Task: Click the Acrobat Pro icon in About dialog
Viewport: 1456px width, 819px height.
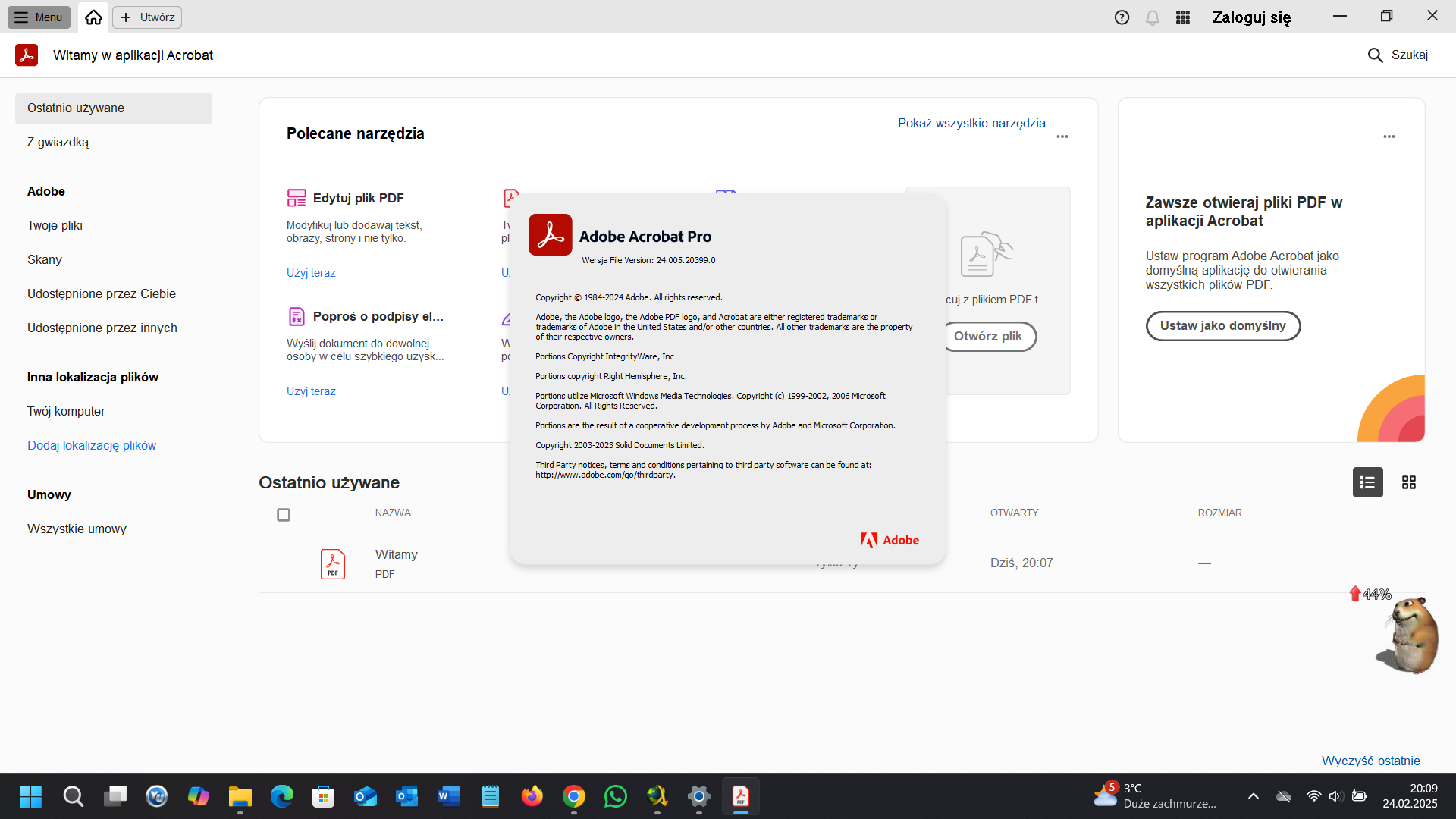Action: point(551,235)
